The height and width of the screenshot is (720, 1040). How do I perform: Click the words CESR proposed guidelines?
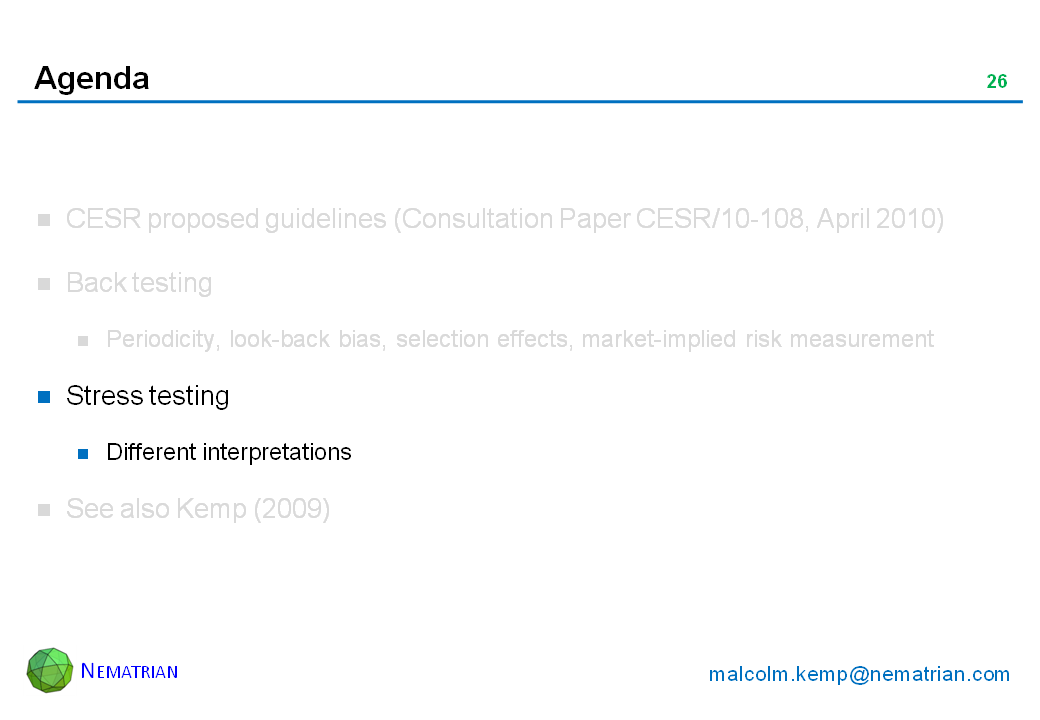point(227,219)
